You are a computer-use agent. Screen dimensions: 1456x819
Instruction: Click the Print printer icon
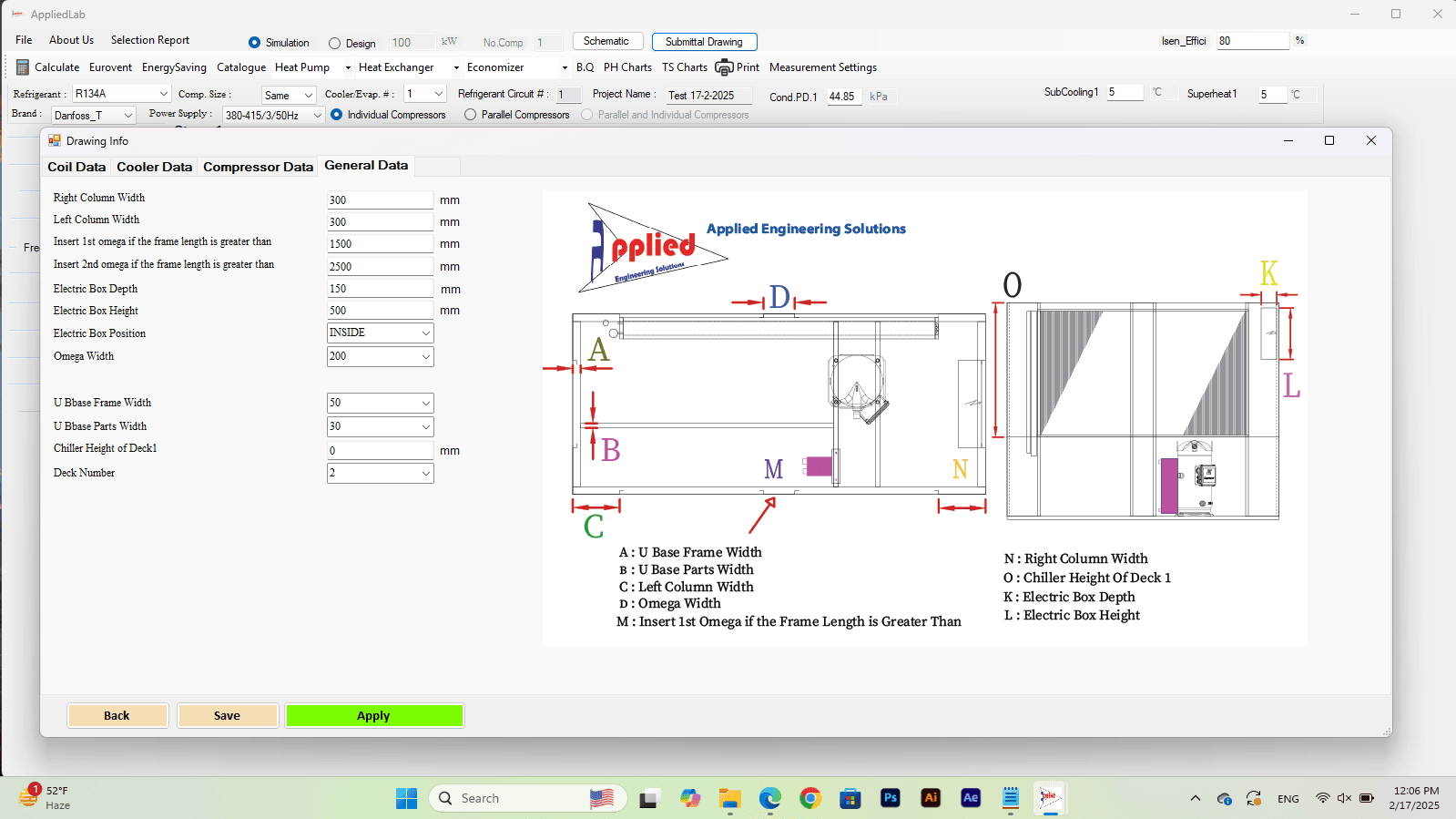click(724, 67)
